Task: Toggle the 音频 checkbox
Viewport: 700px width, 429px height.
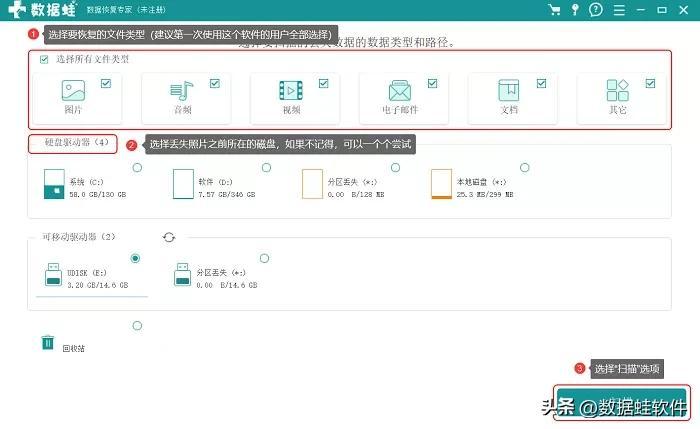Action: [215, 83]
